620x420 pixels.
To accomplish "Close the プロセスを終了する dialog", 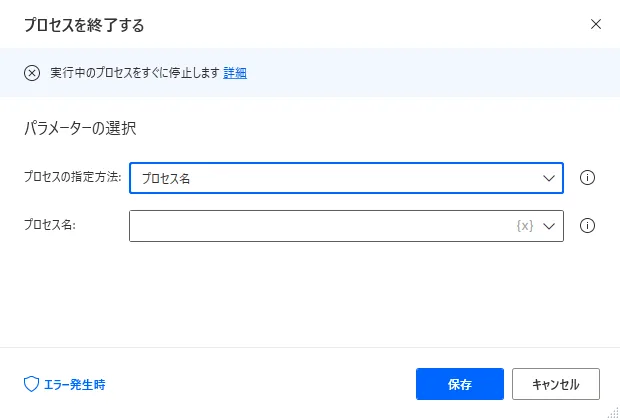I will point(596,23).
